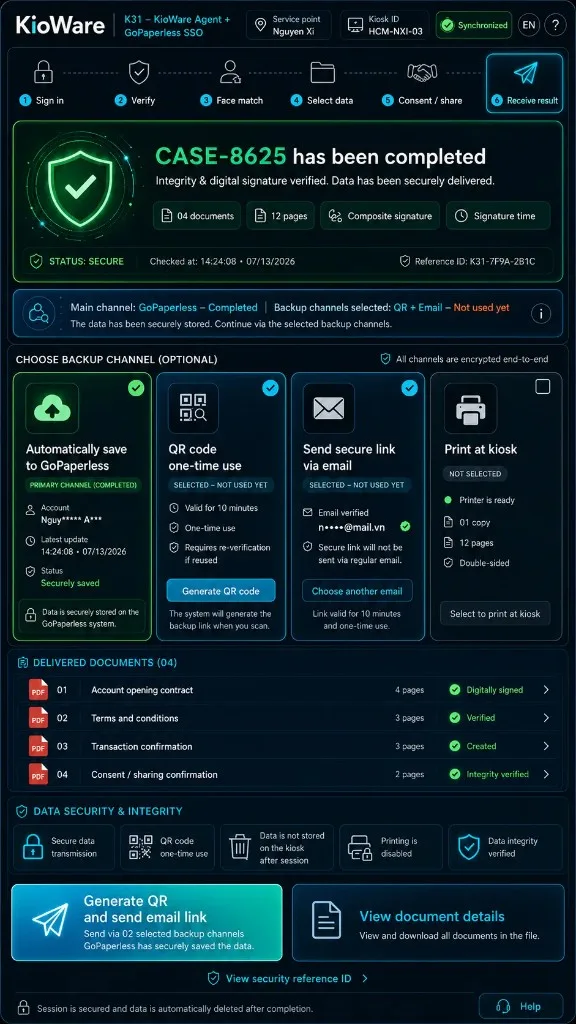
Task: Click the Data Security & Integrity shield icon
Action: (22, 811)
